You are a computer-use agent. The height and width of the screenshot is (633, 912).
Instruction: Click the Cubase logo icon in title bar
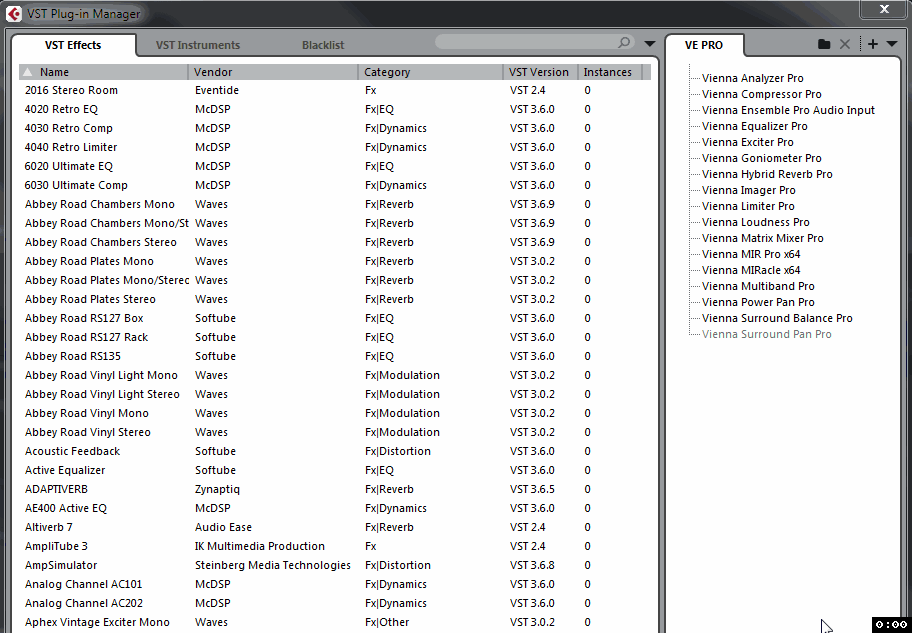[x=13, y=13]
